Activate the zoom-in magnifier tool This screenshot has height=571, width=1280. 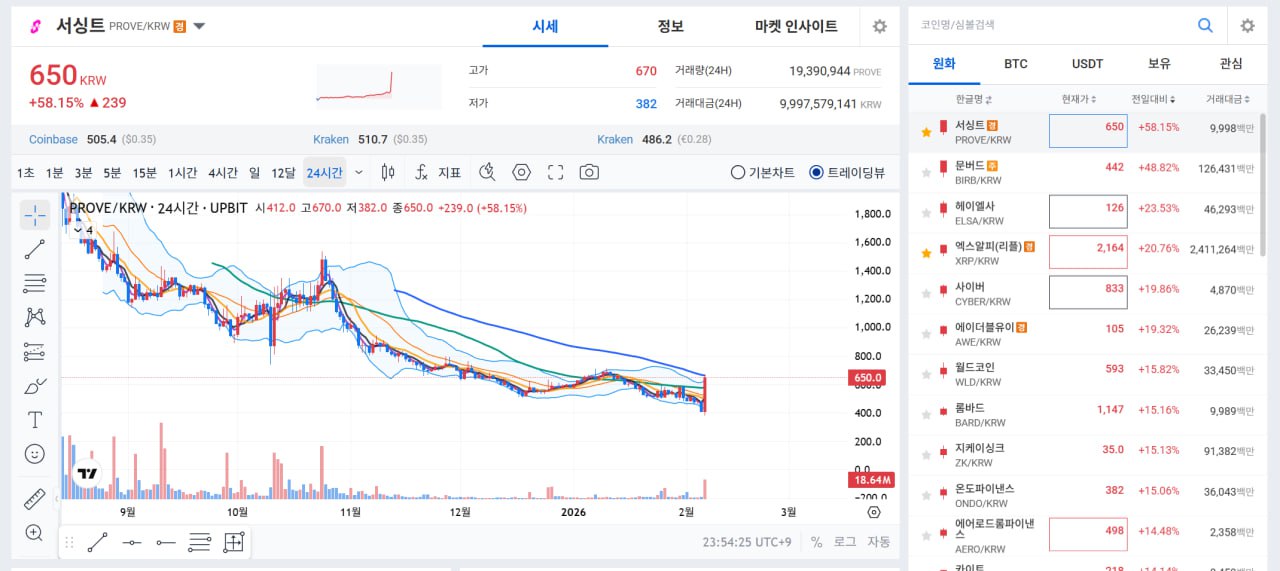point(35,532)
